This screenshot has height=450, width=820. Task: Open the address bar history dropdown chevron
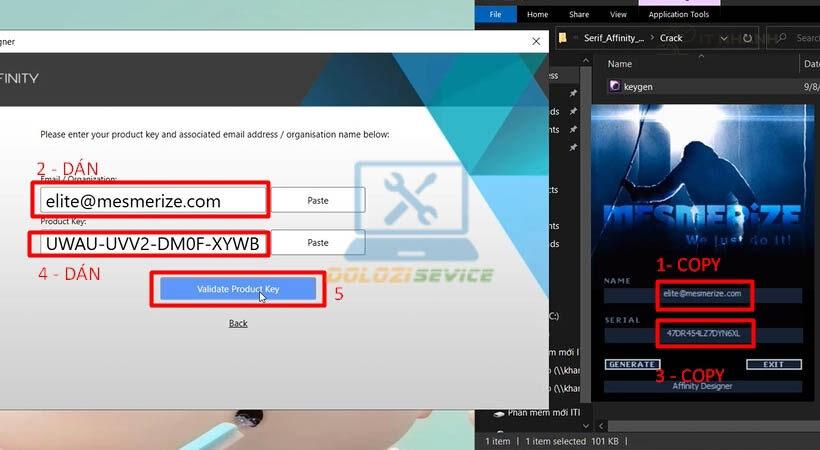(724, 38)
